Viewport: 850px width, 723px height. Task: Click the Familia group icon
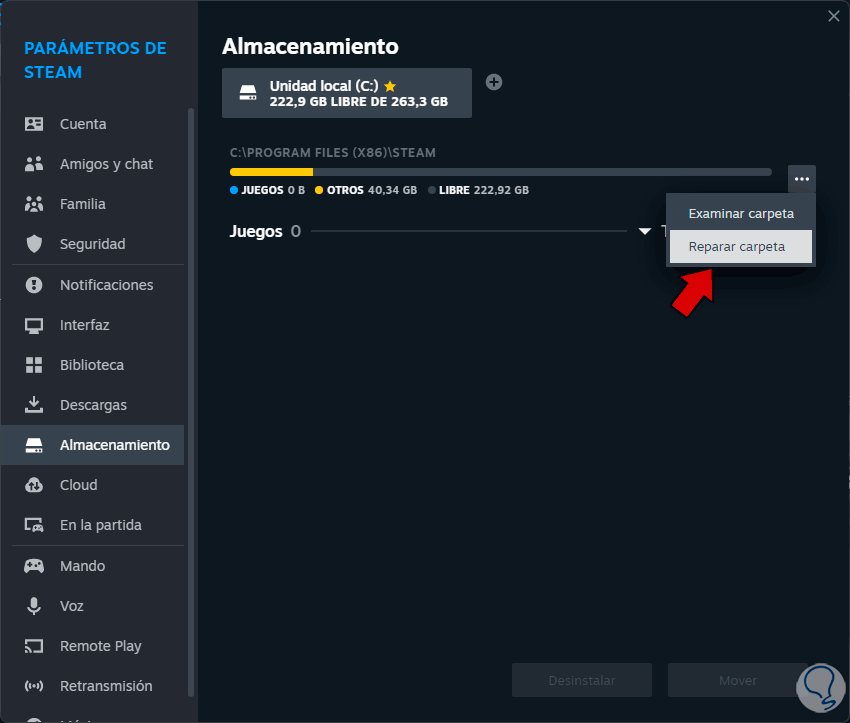tap(34, 204)
